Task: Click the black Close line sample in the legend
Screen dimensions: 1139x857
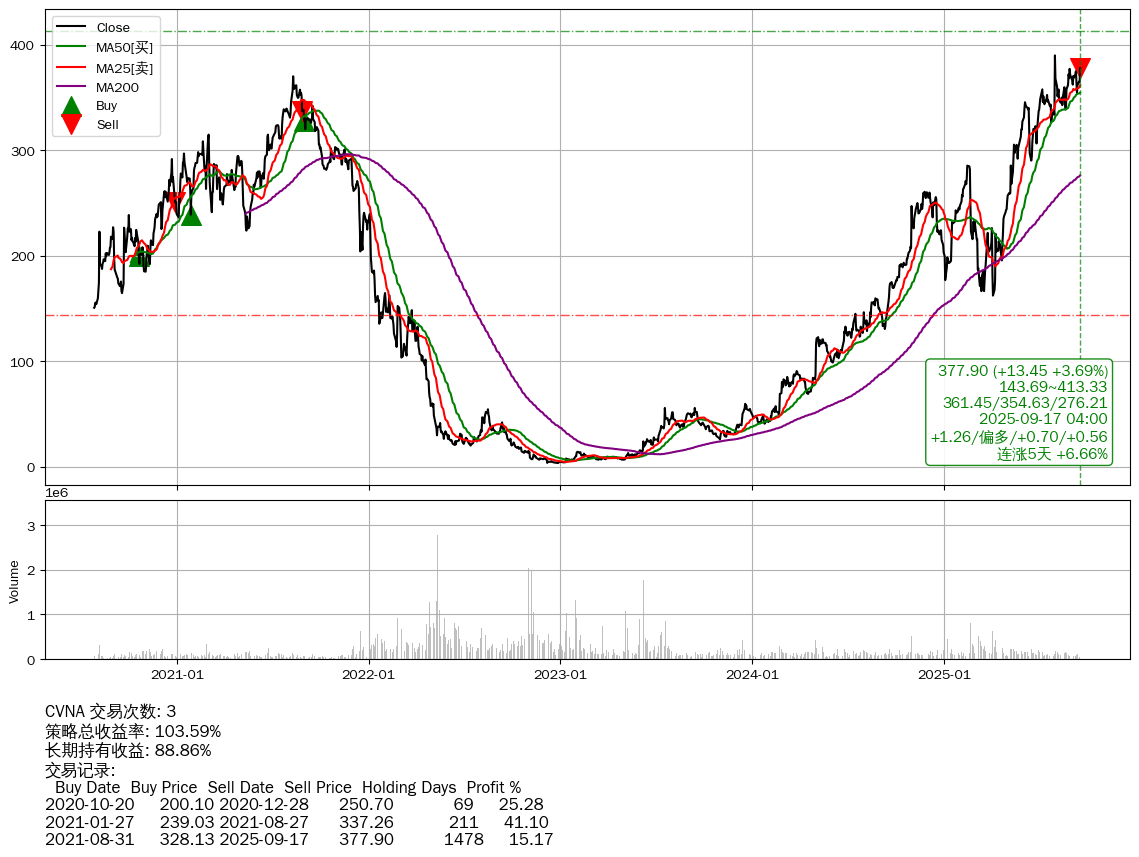Action: coord(71,28)
